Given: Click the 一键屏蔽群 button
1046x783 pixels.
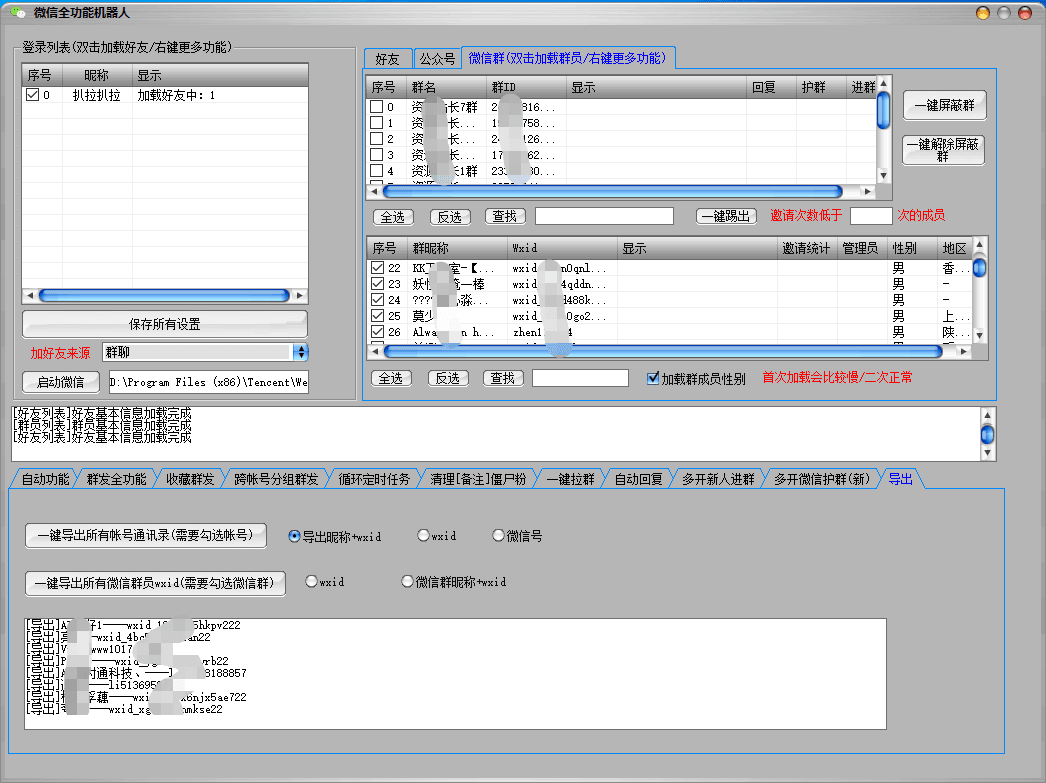Looking at the screenshot, I should 944,105.
